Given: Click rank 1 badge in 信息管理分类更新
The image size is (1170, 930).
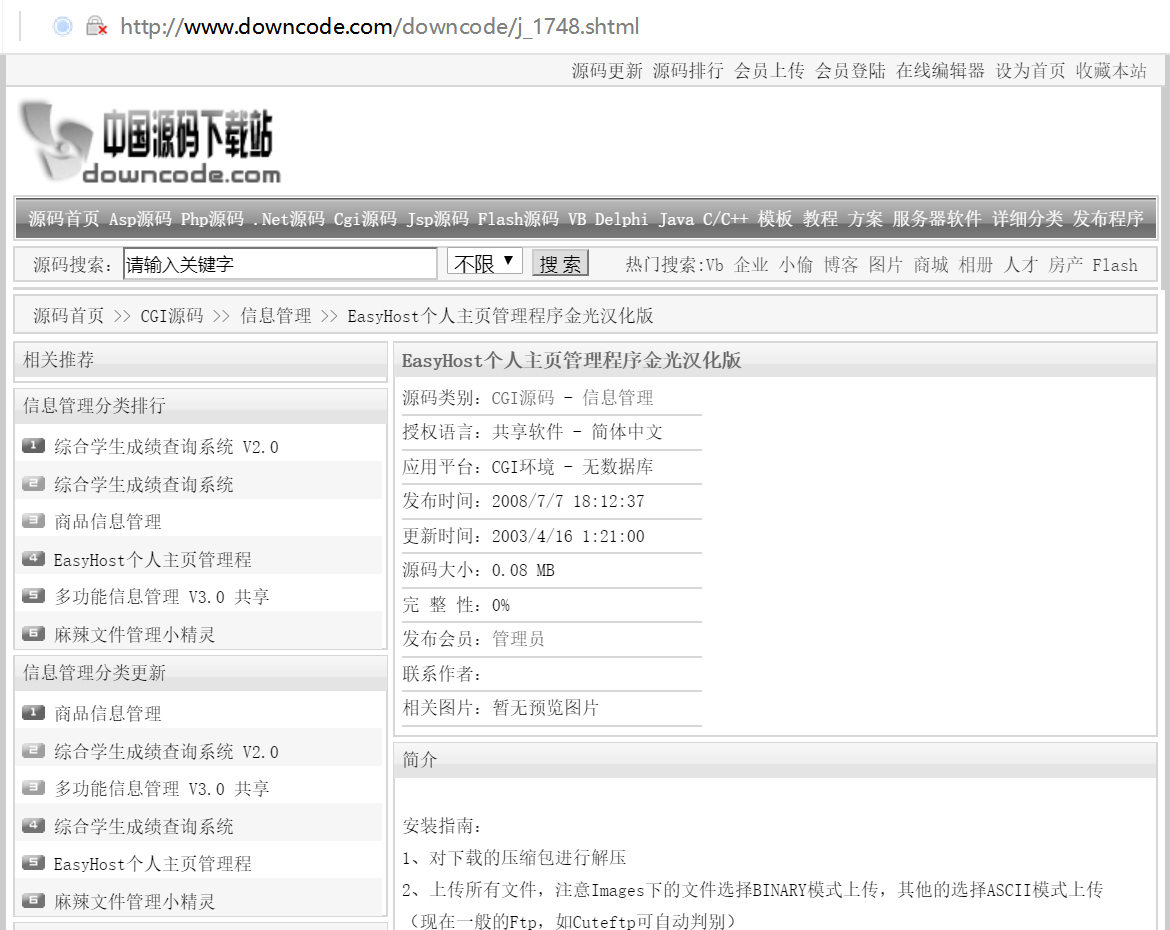Looking at the screenshot, I should coord(33,713).
